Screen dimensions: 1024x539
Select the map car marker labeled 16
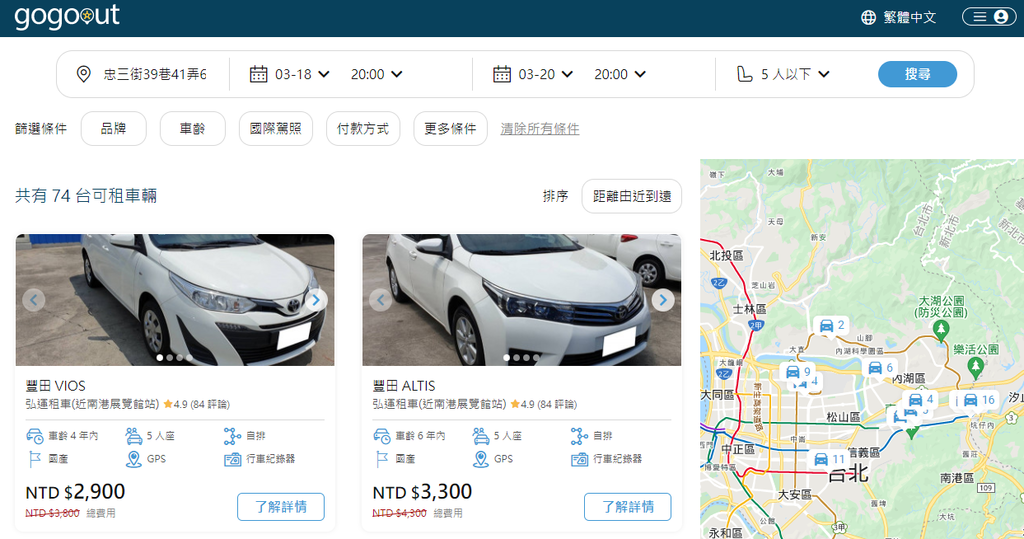(x=978, y=400)
